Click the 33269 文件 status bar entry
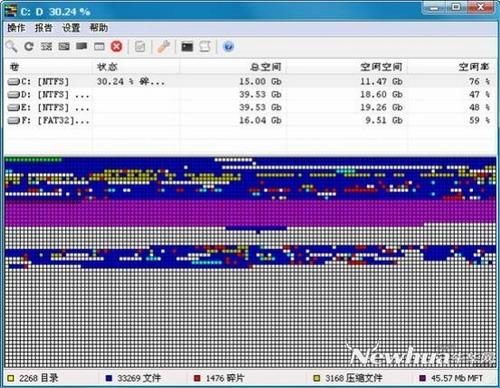This screenshot has height=388, width=500. (x=133, y=378)
